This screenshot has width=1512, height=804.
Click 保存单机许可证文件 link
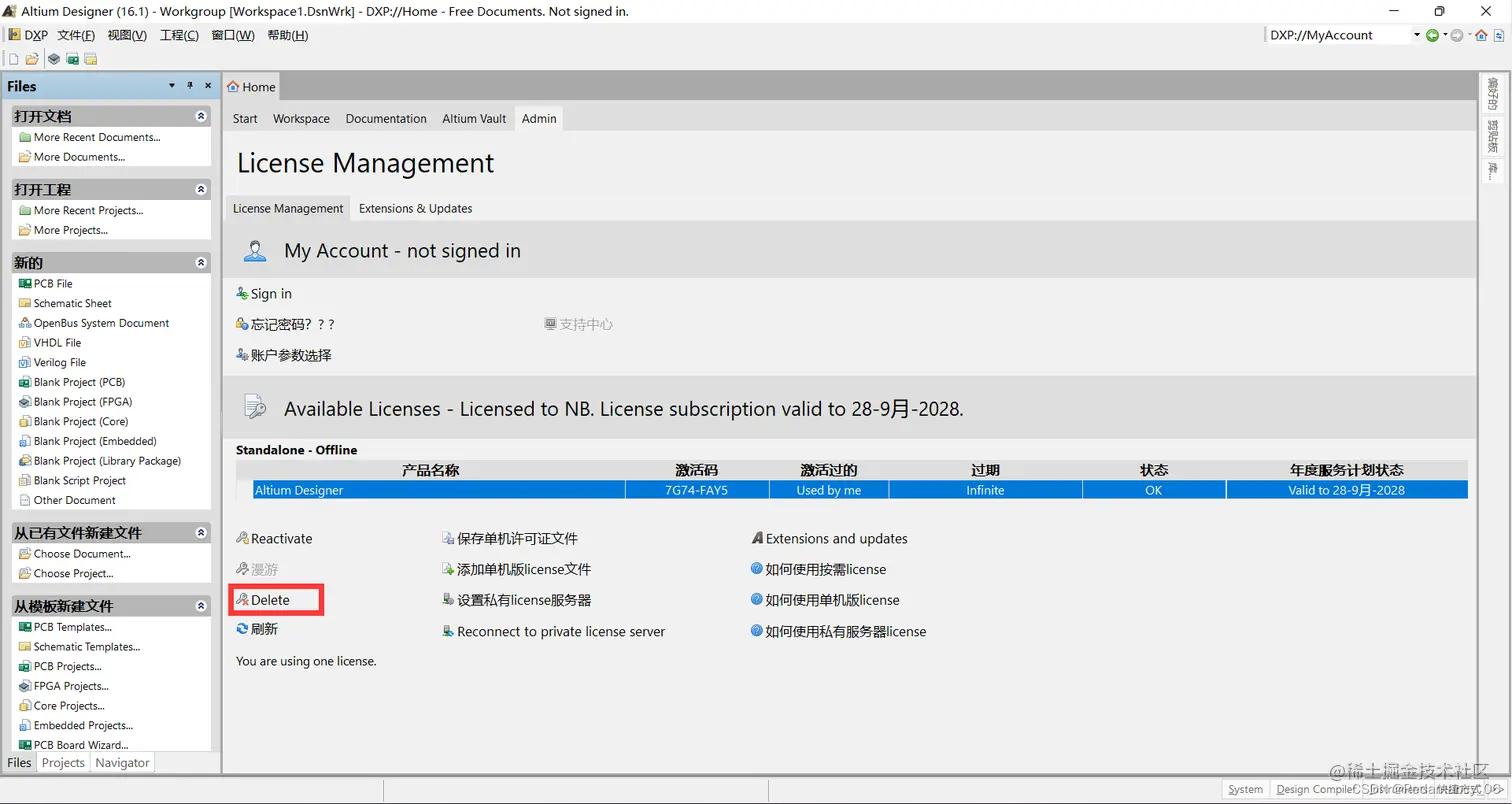(510, 538)
